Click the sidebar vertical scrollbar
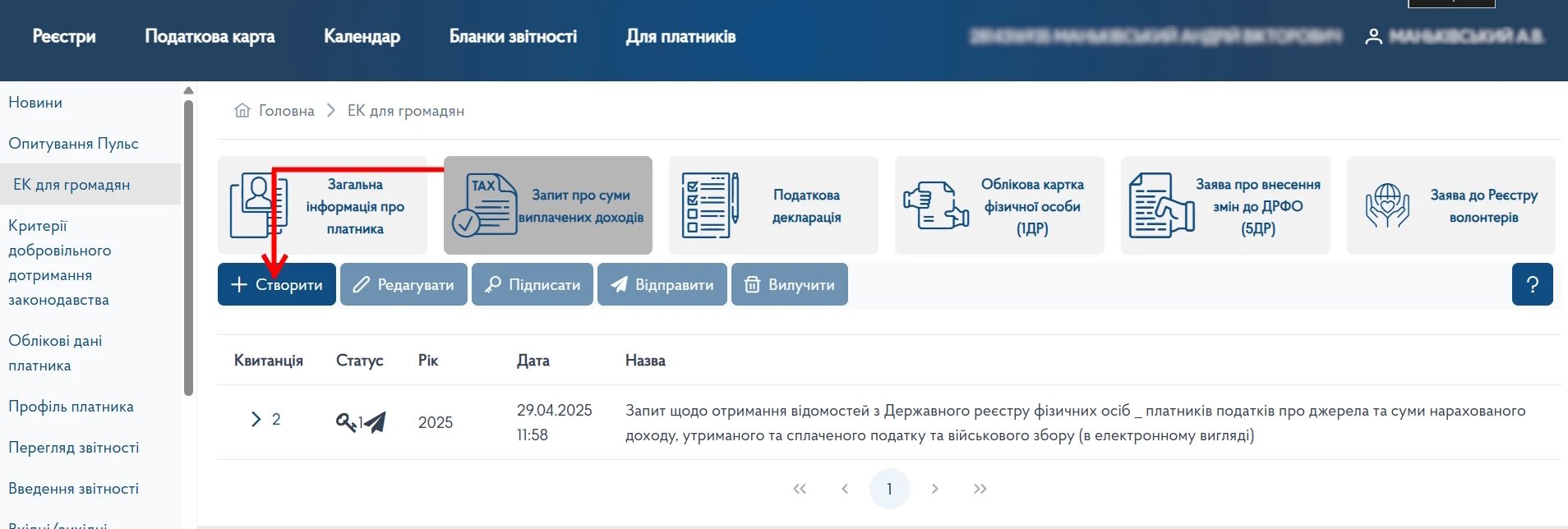Image resolution: width=1568 pixels, height=529 pixels. click(x=188, y=246)
